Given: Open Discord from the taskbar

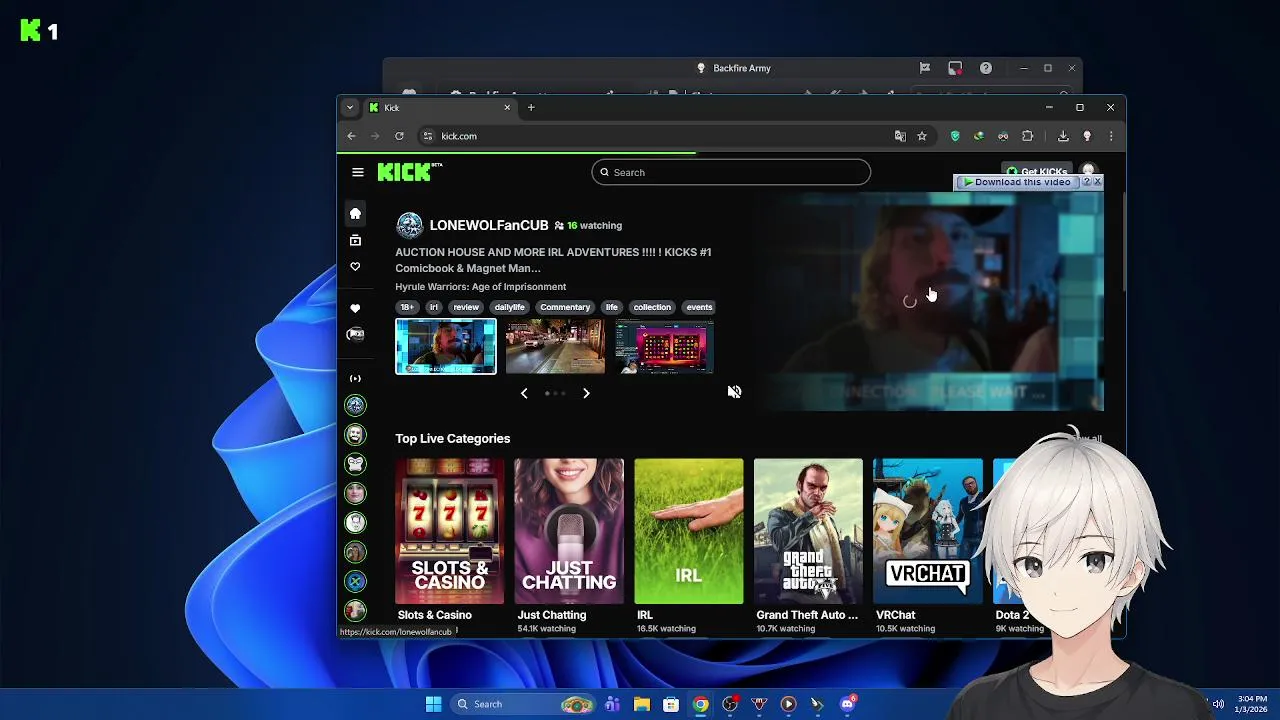Looking at the screenshot, I should click(848, 704).
